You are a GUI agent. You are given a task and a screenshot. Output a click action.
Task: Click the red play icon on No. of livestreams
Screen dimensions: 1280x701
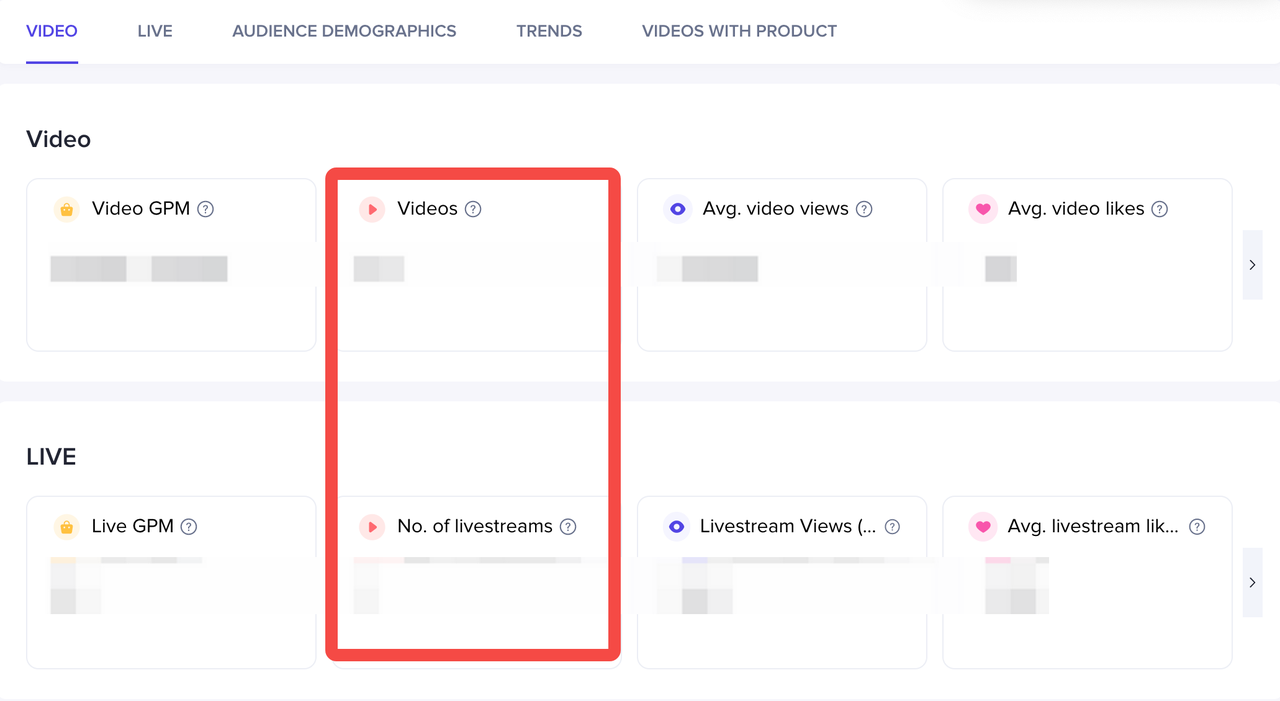372,527
